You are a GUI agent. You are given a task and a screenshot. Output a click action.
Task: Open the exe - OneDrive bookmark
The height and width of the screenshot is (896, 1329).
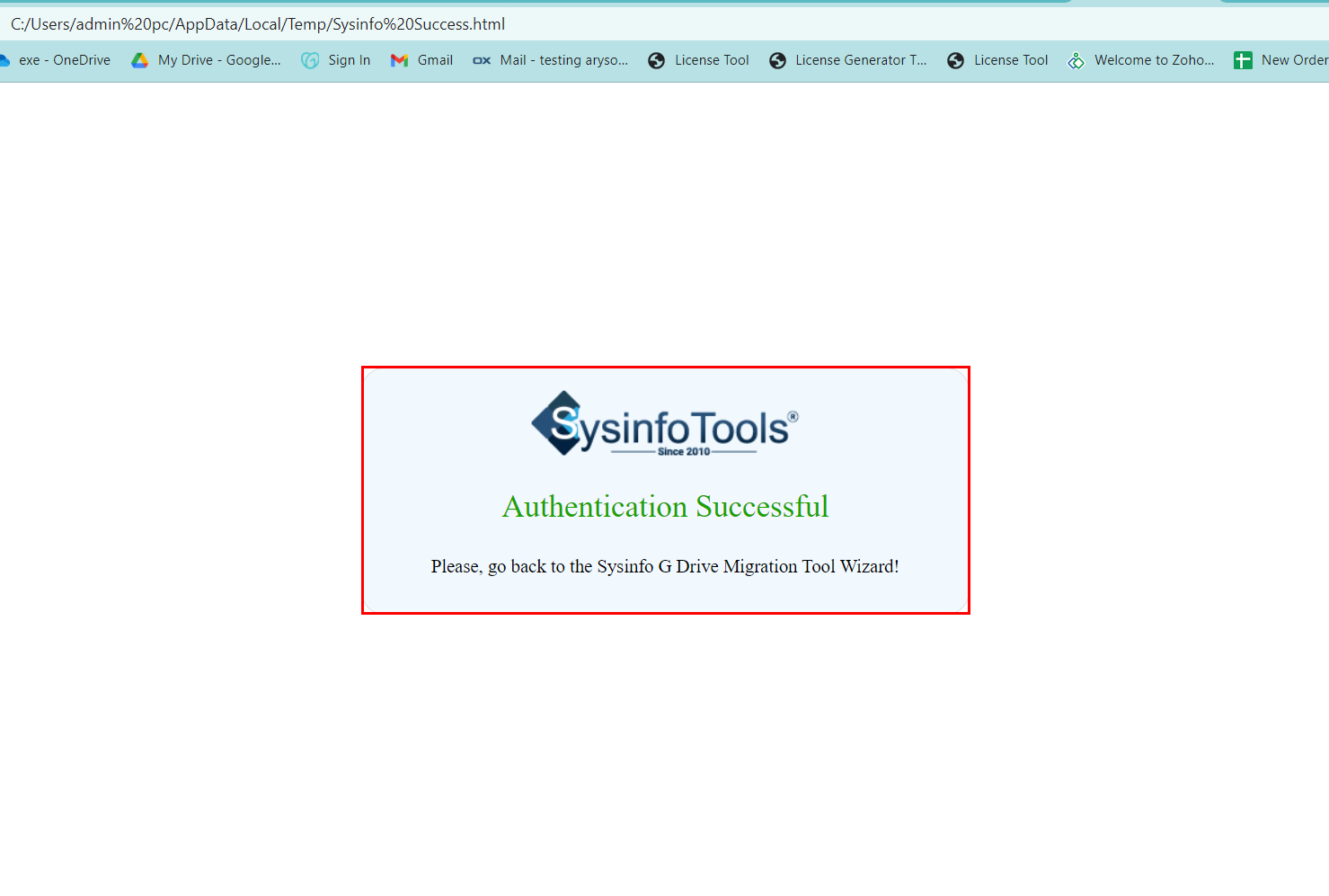pyautogui.click(x=56, y=60)
